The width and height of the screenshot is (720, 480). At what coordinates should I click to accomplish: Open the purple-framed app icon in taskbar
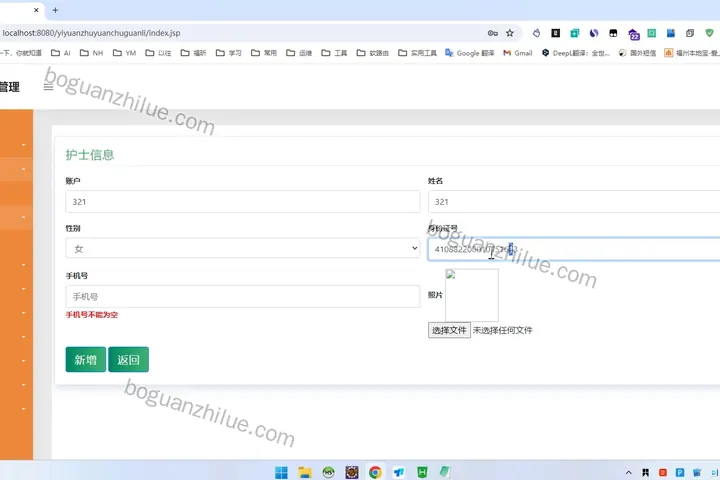tap(352, 472)
